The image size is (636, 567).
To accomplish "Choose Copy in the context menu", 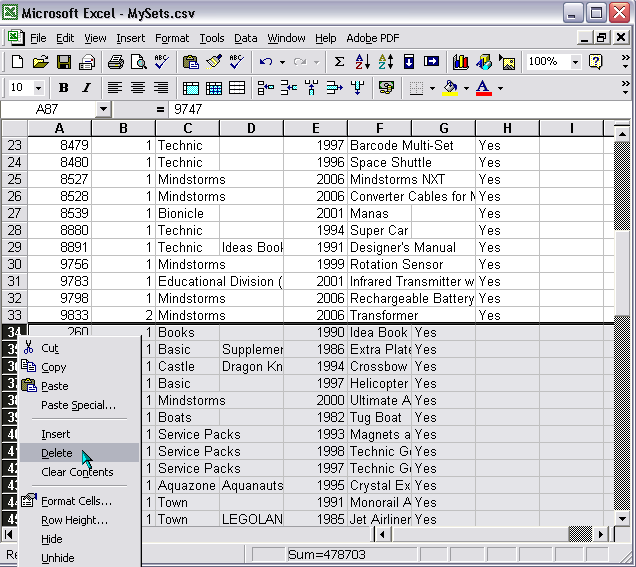I will coord(80,367).
